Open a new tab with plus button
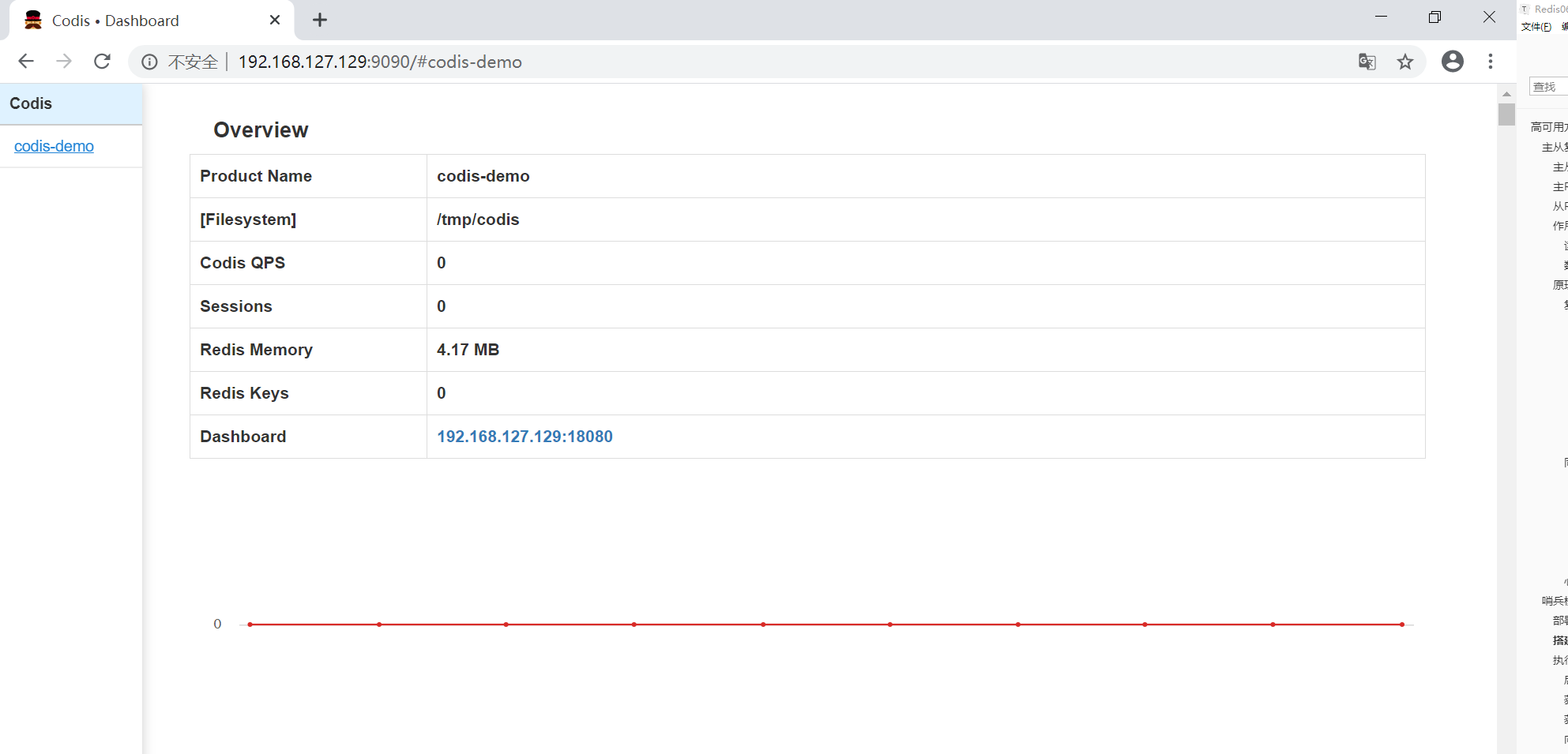 320,21
